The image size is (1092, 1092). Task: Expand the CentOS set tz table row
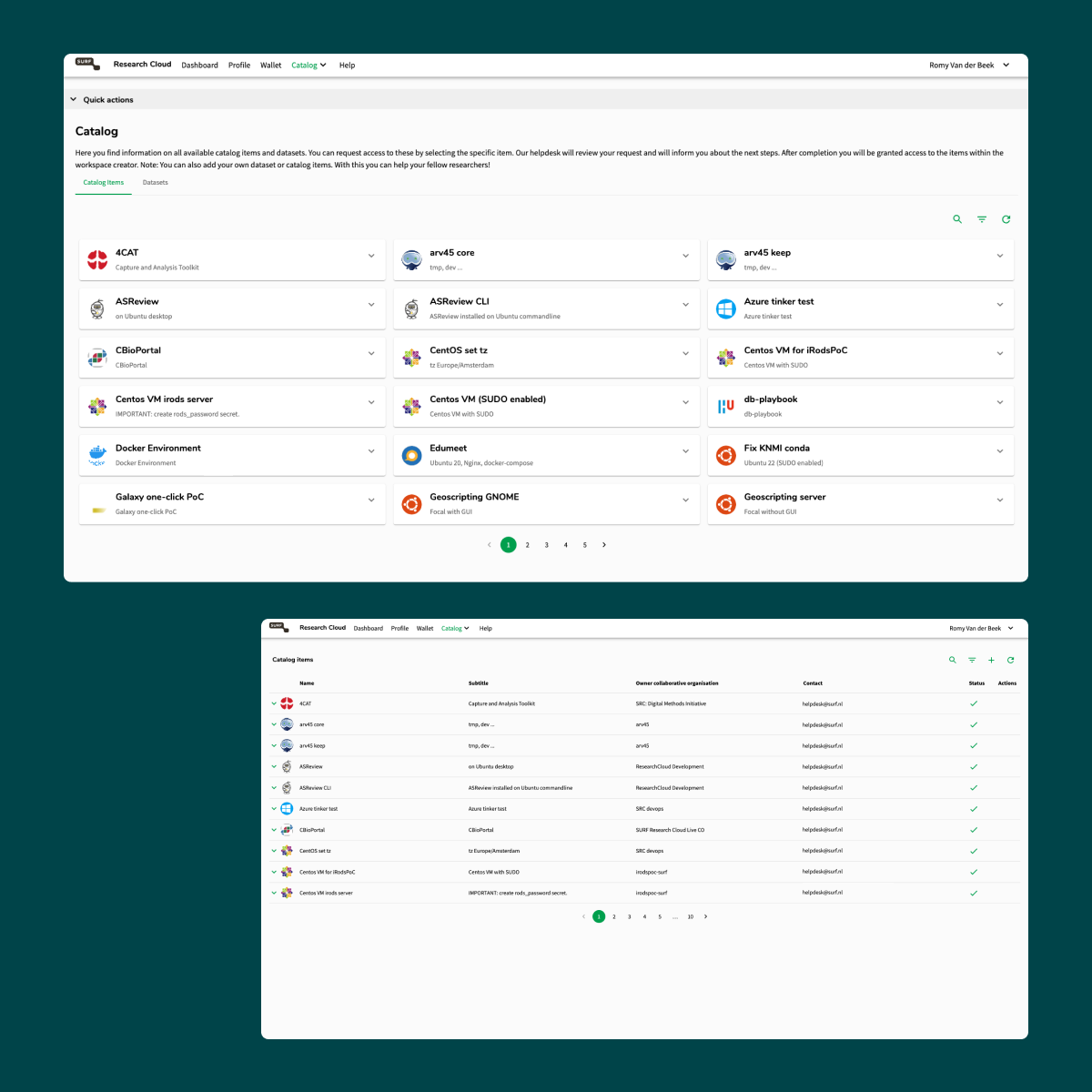click(274, 851)
